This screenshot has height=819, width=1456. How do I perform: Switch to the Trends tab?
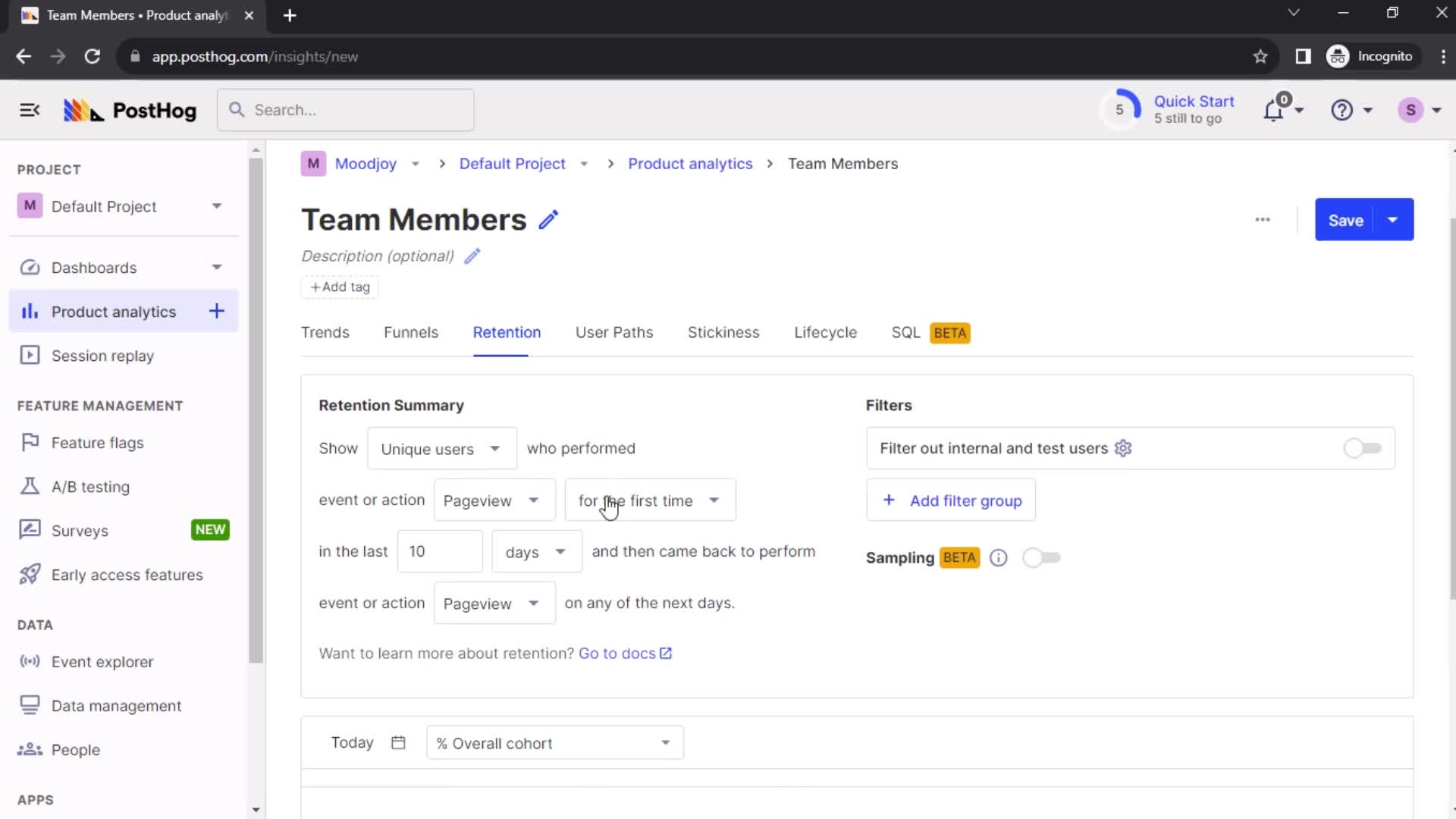(324, 332)
